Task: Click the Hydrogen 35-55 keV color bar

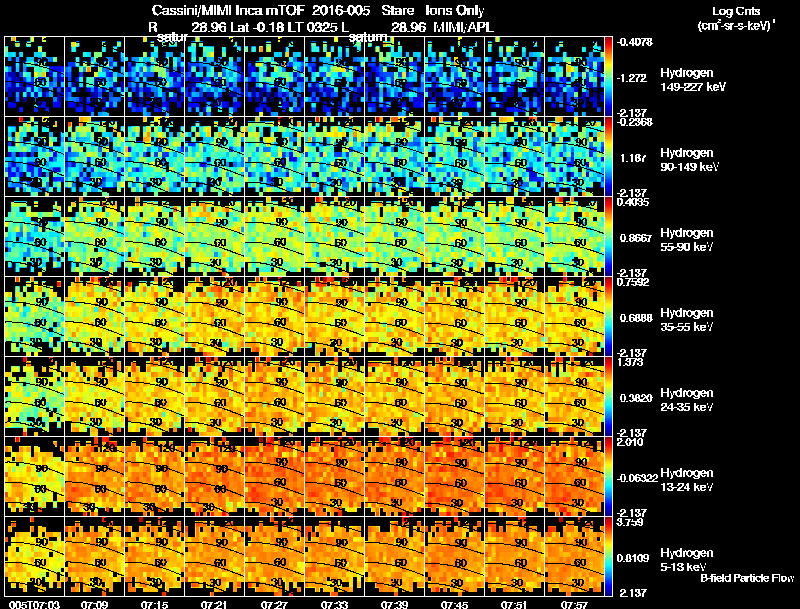Action: 608,317
